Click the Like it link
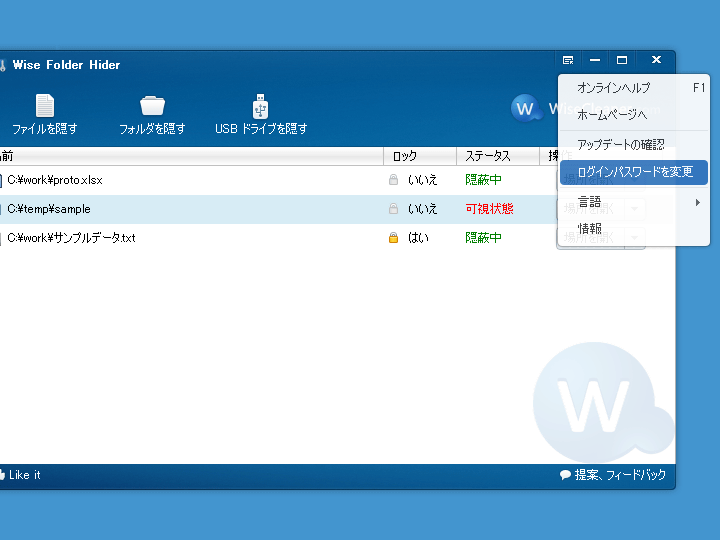 (x=24, y=475)
